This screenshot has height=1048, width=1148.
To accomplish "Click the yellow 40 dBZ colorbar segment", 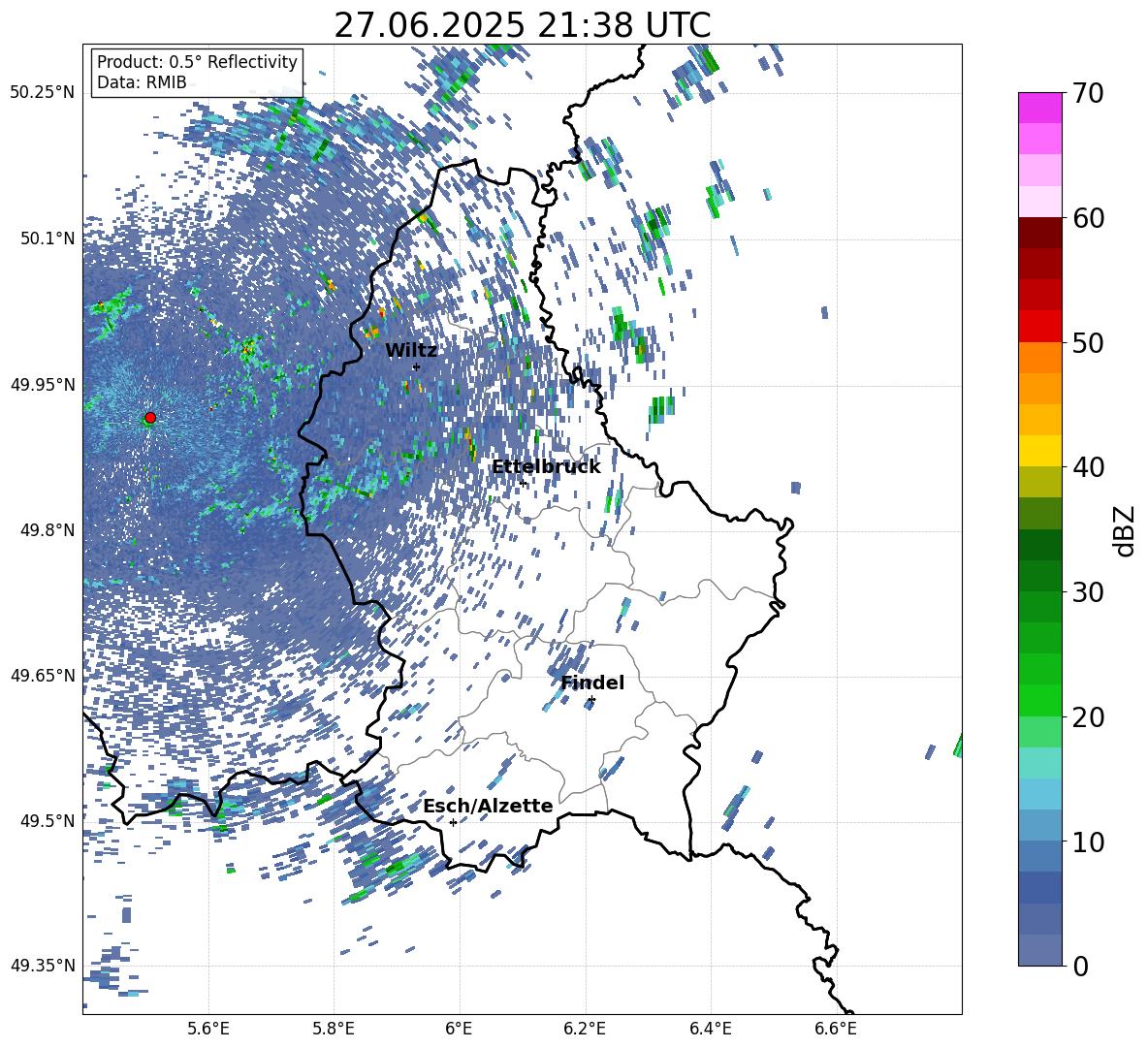I will click(1039, 451).
